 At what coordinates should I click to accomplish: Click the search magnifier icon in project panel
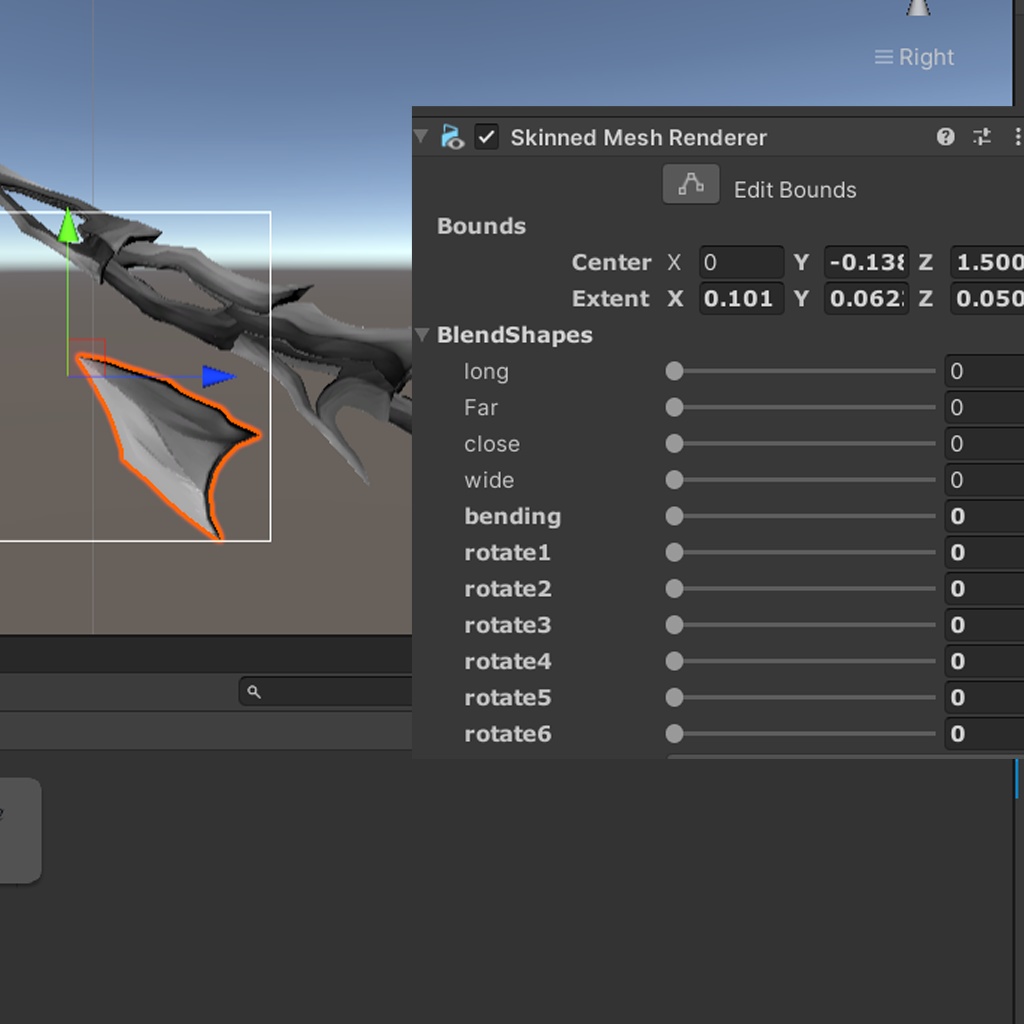pos(254,692)
